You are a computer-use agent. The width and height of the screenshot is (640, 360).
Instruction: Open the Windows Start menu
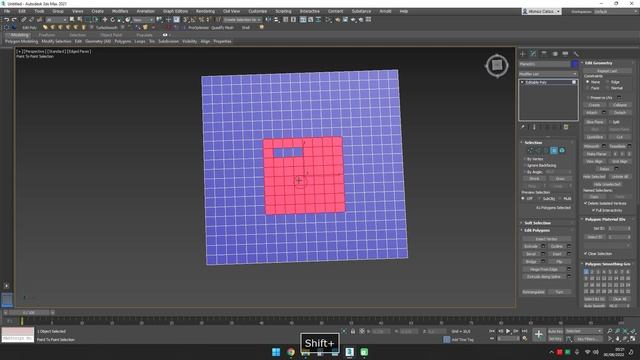coord(276,352)
